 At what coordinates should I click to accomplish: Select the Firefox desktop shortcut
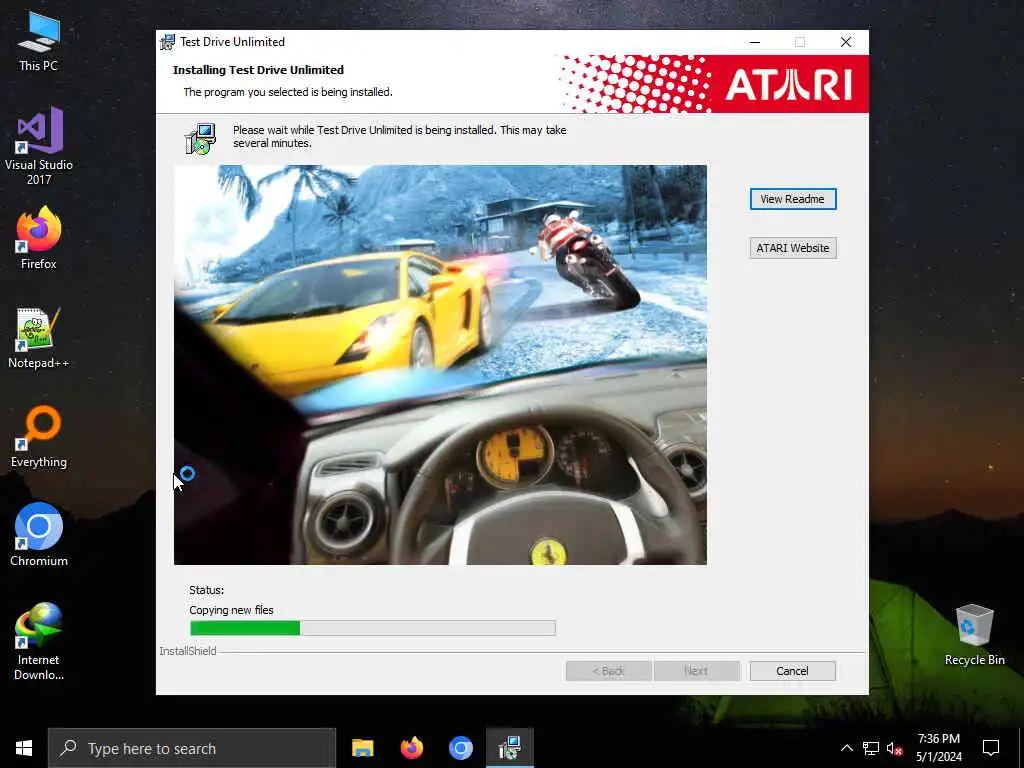point(39,238)
